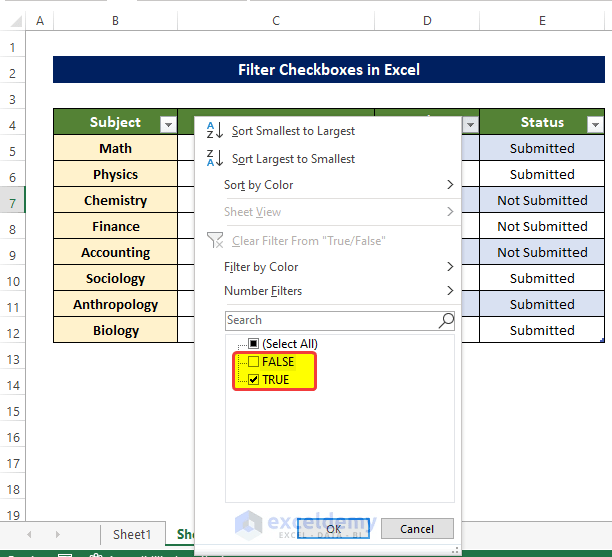Expand the Filter by Color submenu arrow

pos(450,267)
